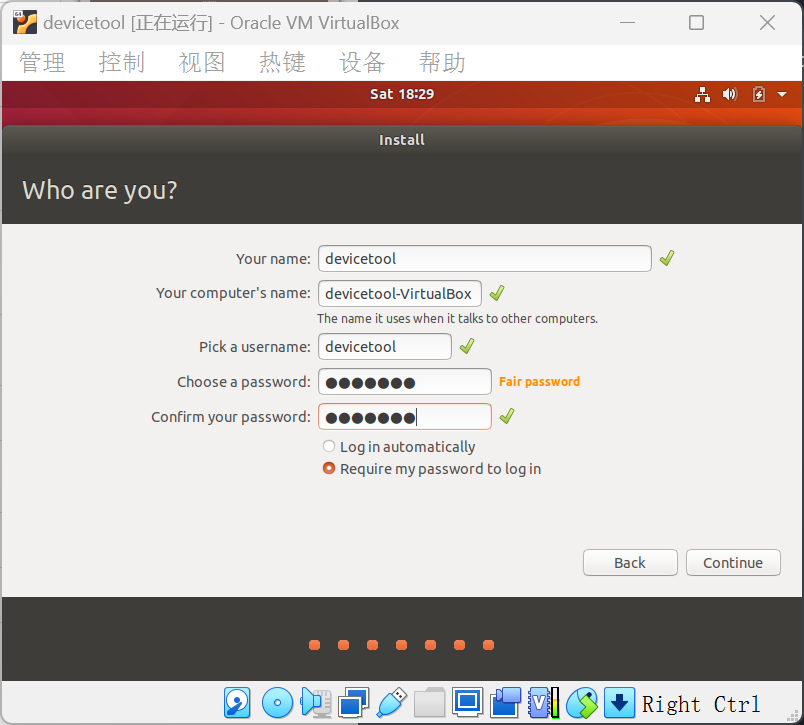The height and width of the screenshot is (725, 804).
Task: Click the hint text about other computers
Action: coord(457,318)
